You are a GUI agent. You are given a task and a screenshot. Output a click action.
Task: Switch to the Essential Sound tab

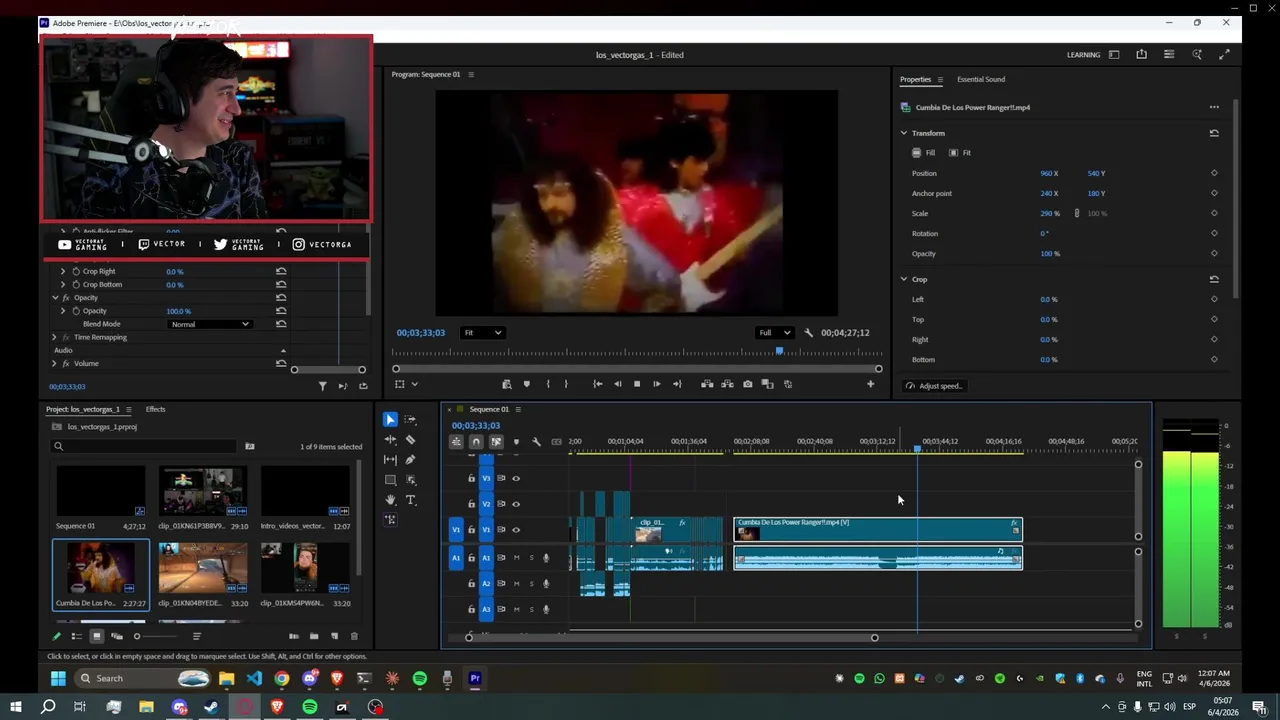point(981,79)
